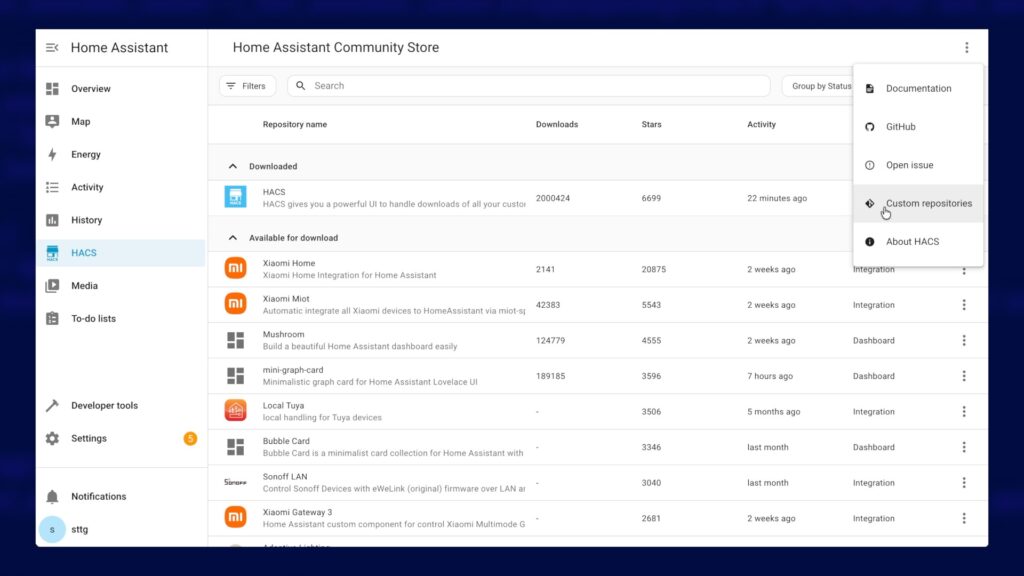Open the Notifications bell icon
The width and height of the screenshot is (1024, 576).
[52, 497]
